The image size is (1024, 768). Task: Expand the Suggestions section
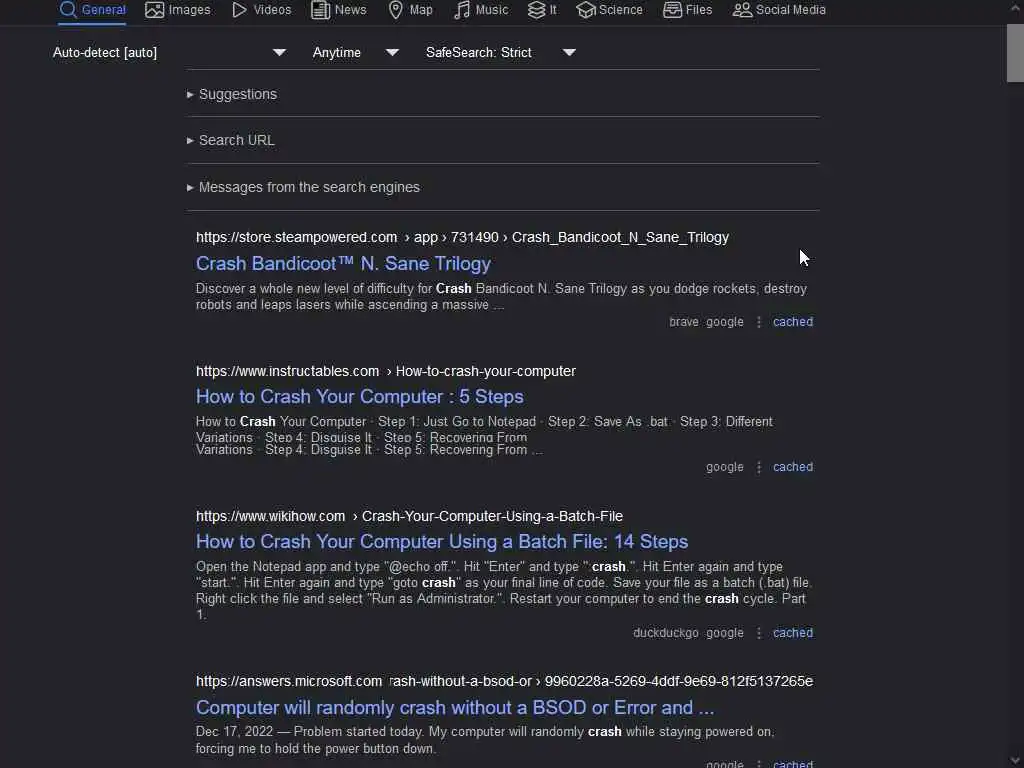238,94
